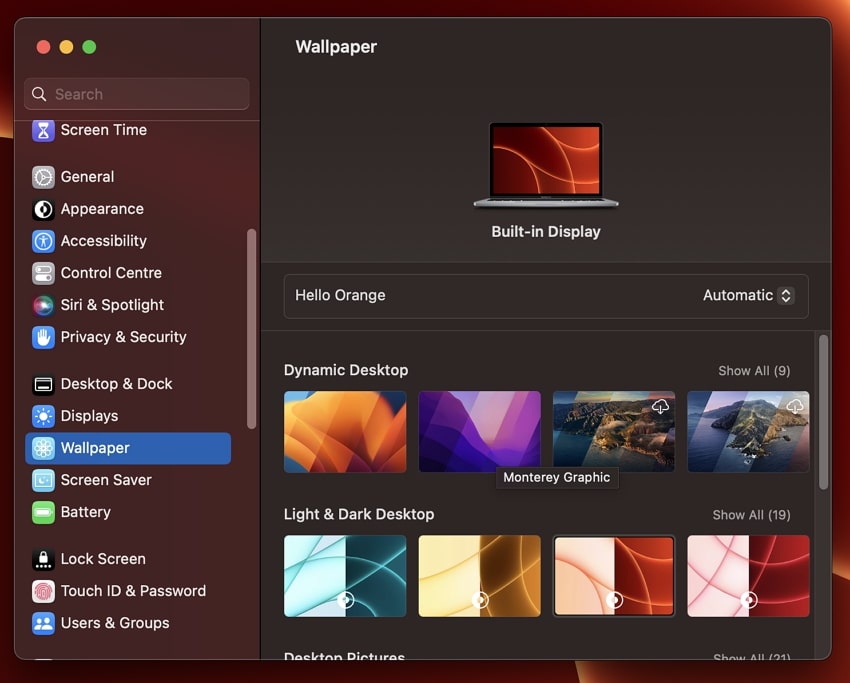Open Siri & Spotlight settings

pyautogui.click(x=110, y=305)
